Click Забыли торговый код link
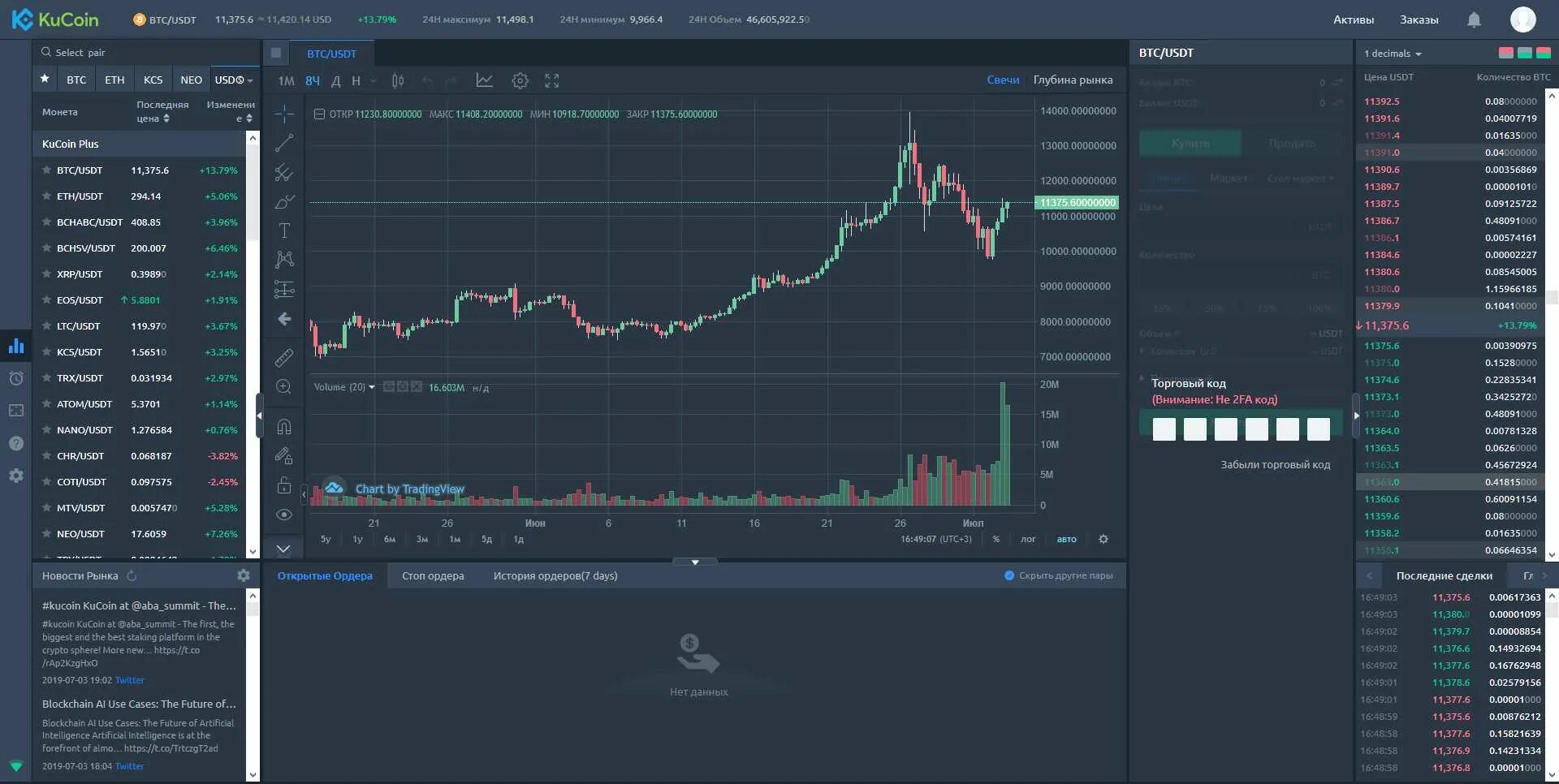This screenshot has height=784, width=1559. tap(1275, 464)
